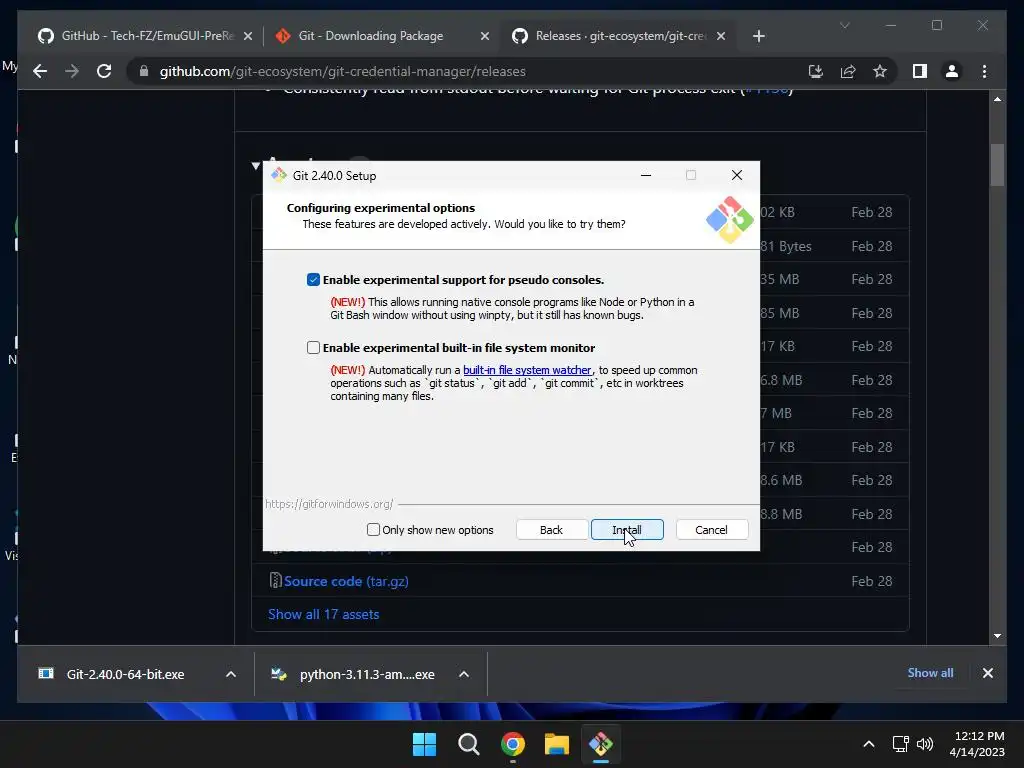Screen dimensions: 1024x768
Task: Click the Install button in Git Setup
Action: point(627,530)
